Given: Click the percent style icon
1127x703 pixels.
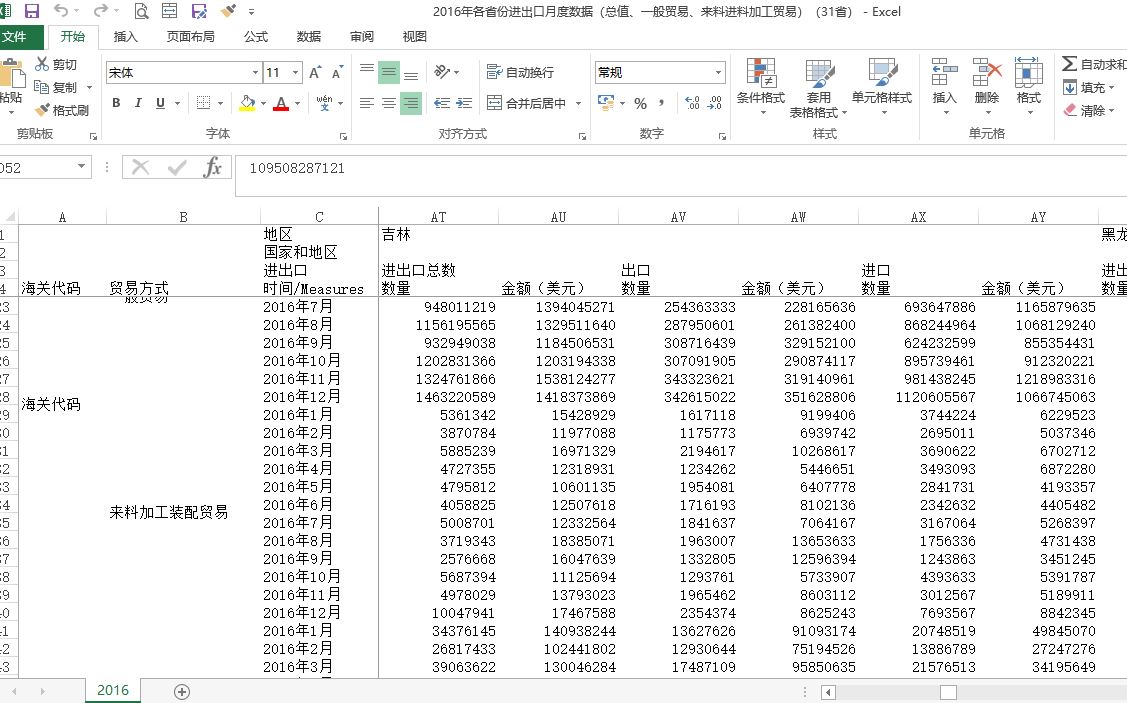Looking at the screenshot, I should pyautogui.click(x=640, y=103).
